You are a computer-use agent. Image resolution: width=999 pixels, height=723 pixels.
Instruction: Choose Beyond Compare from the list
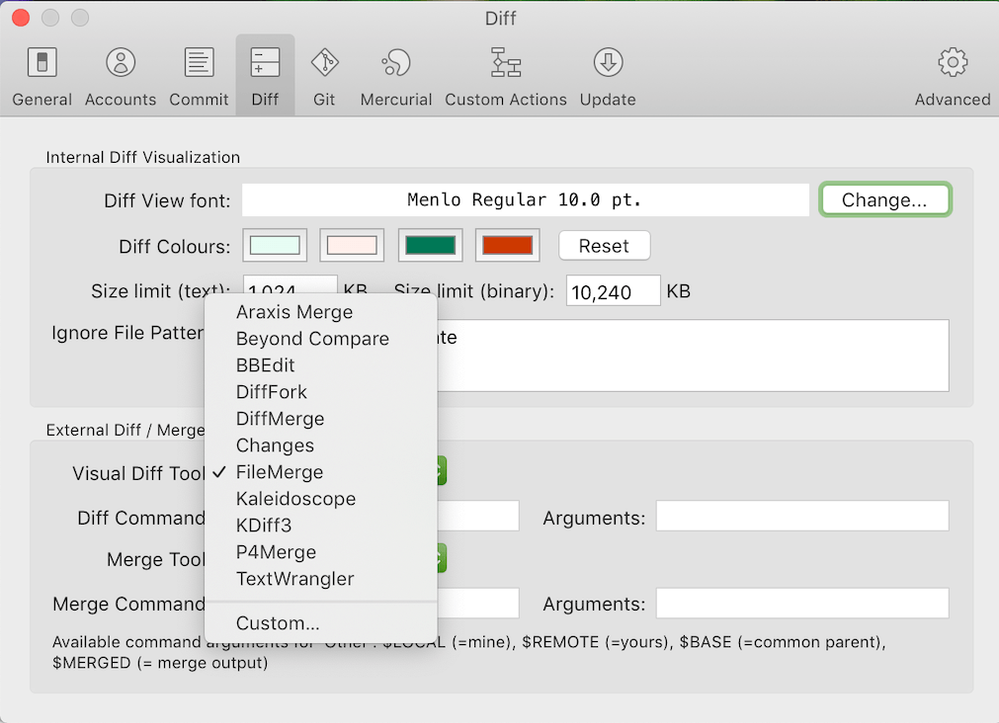click(x=321, y=339)
